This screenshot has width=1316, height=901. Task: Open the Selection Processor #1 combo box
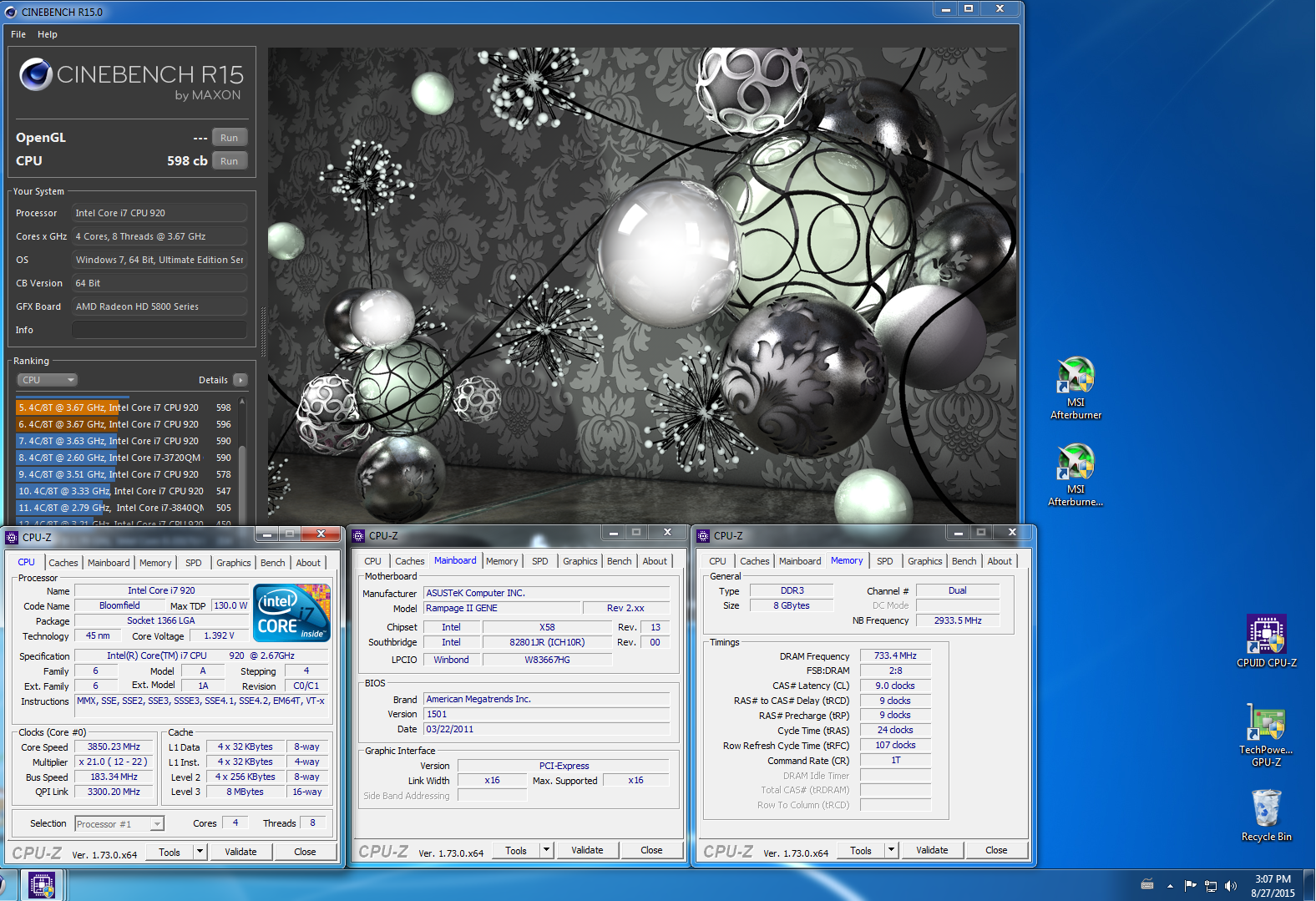click(x=119, y=823)
